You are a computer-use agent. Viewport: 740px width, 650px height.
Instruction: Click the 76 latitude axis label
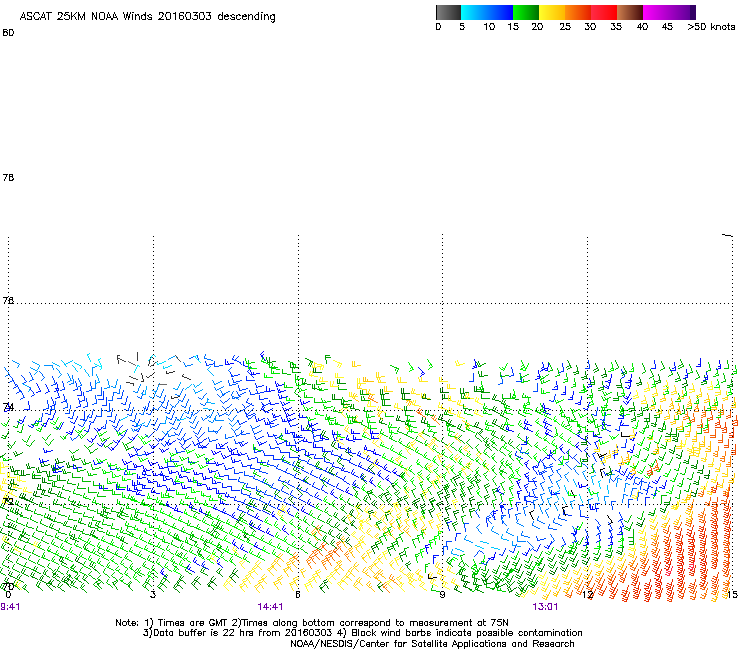click(8, 300)
